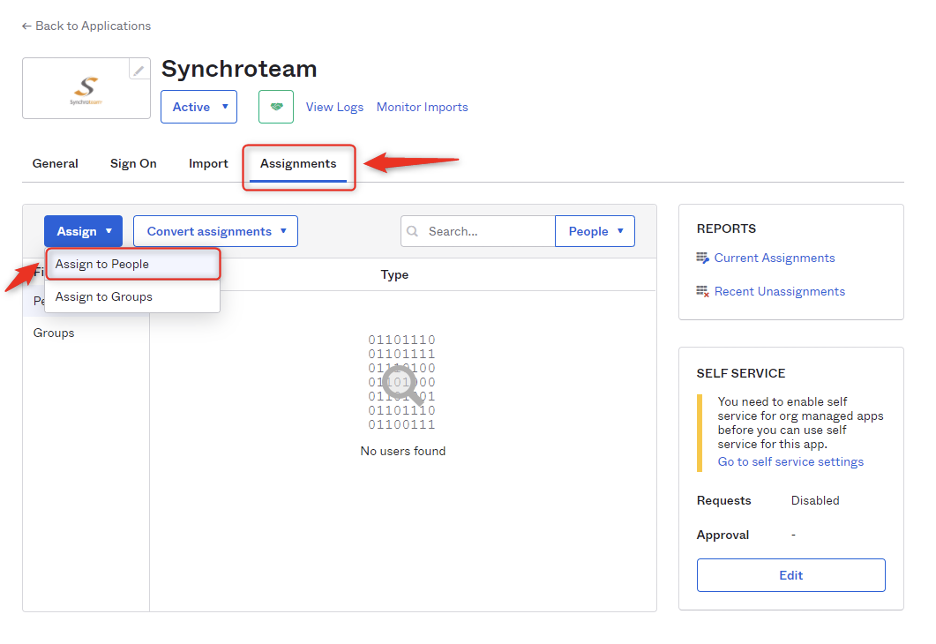Screen dimensions: 936x644
Task: Click the green handshake provisioning icon
Action: click(x=276, y=107)
